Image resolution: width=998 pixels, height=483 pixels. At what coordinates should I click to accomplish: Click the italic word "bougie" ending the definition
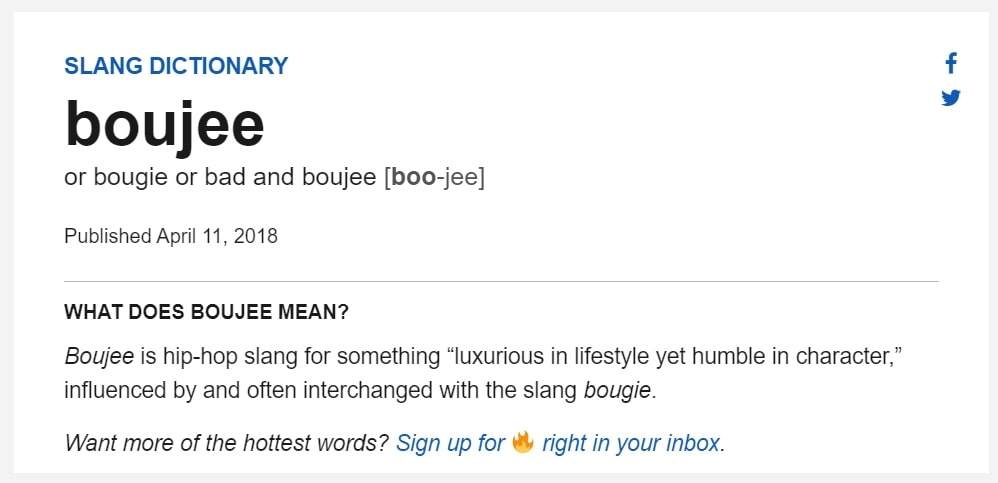tap(617, 390)
